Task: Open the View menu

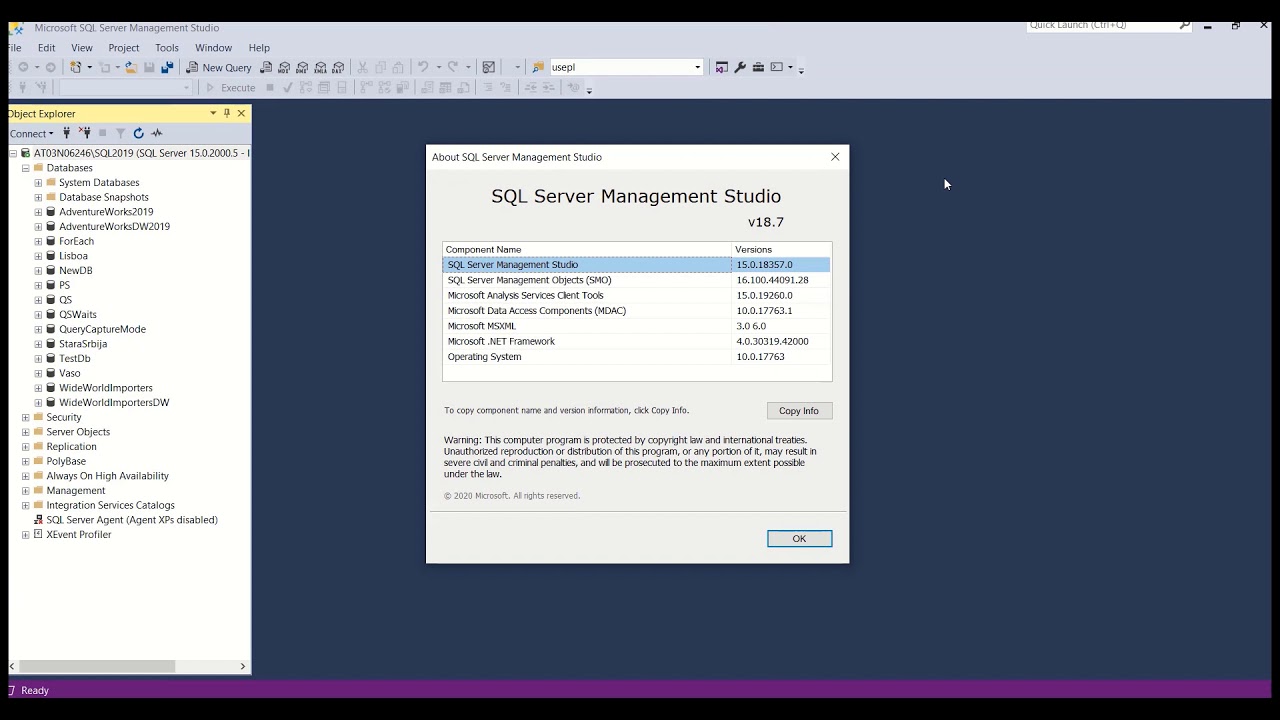Action: coord(82,48)
